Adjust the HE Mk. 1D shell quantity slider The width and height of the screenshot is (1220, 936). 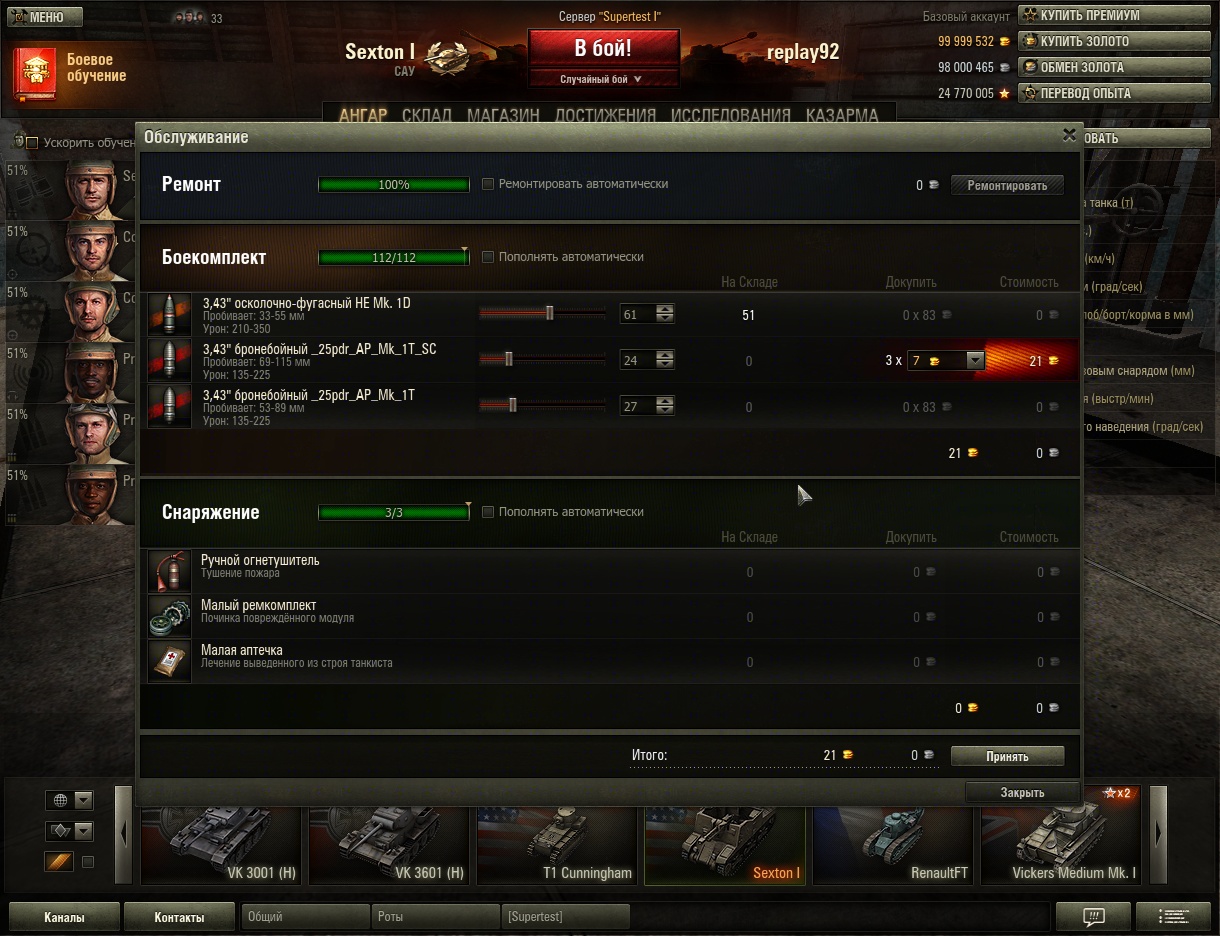(x=543, y=314)
